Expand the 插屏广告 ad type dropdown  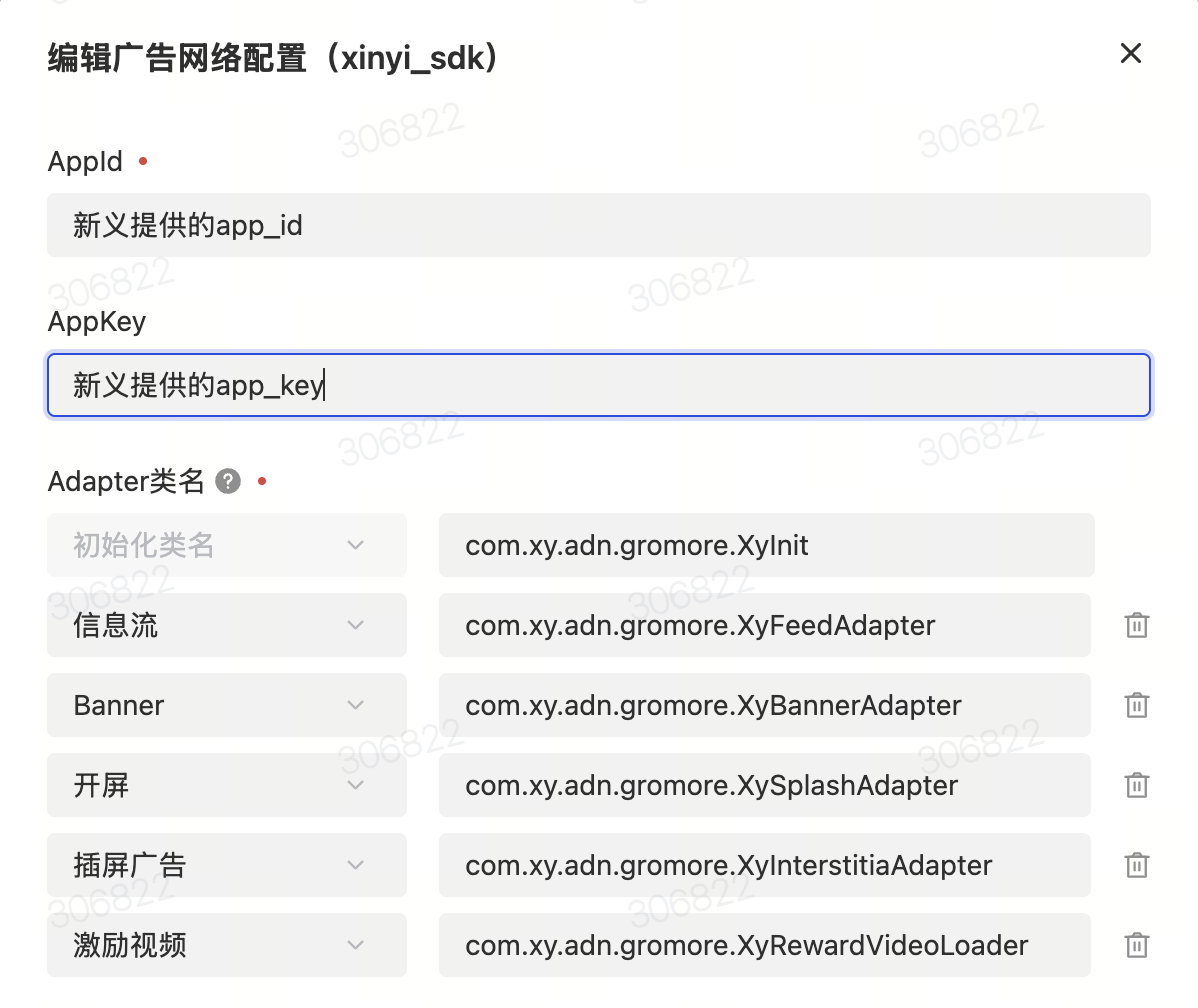226,866
